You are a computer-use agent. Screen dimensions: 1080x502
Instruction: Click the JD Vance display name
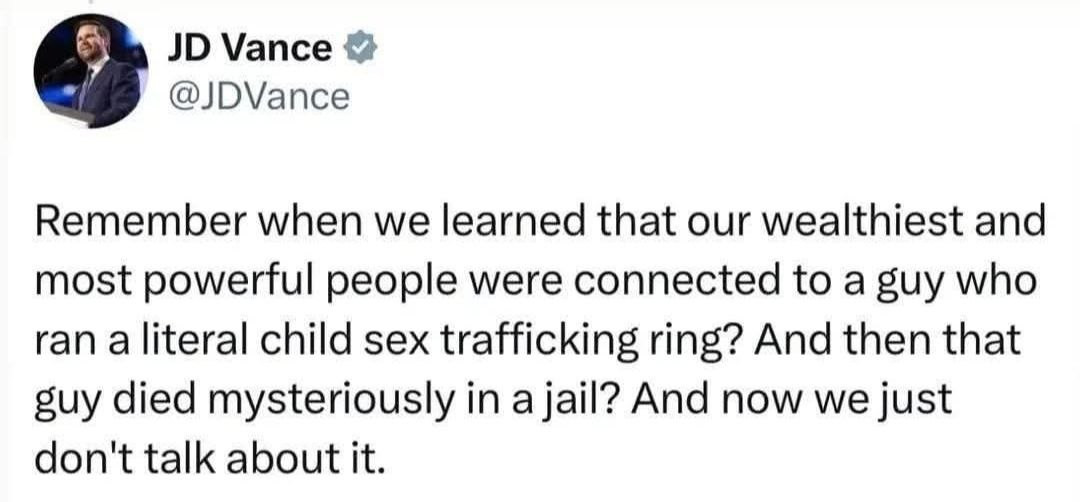point(250,48)
